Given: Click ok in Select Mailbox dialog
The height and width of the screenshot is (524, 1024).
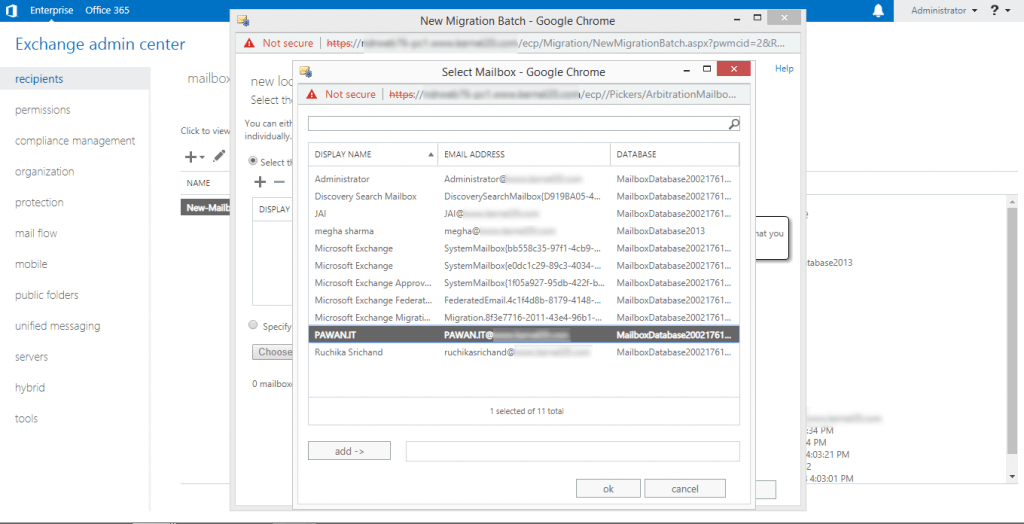Looking at the screenshot, I should click(608, 489).
